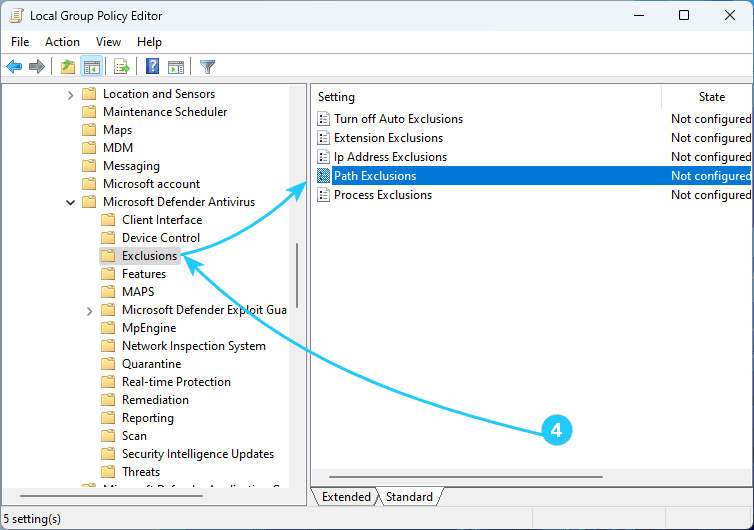
Task: Switch to the Extended tab
Action: pos(346,497)
